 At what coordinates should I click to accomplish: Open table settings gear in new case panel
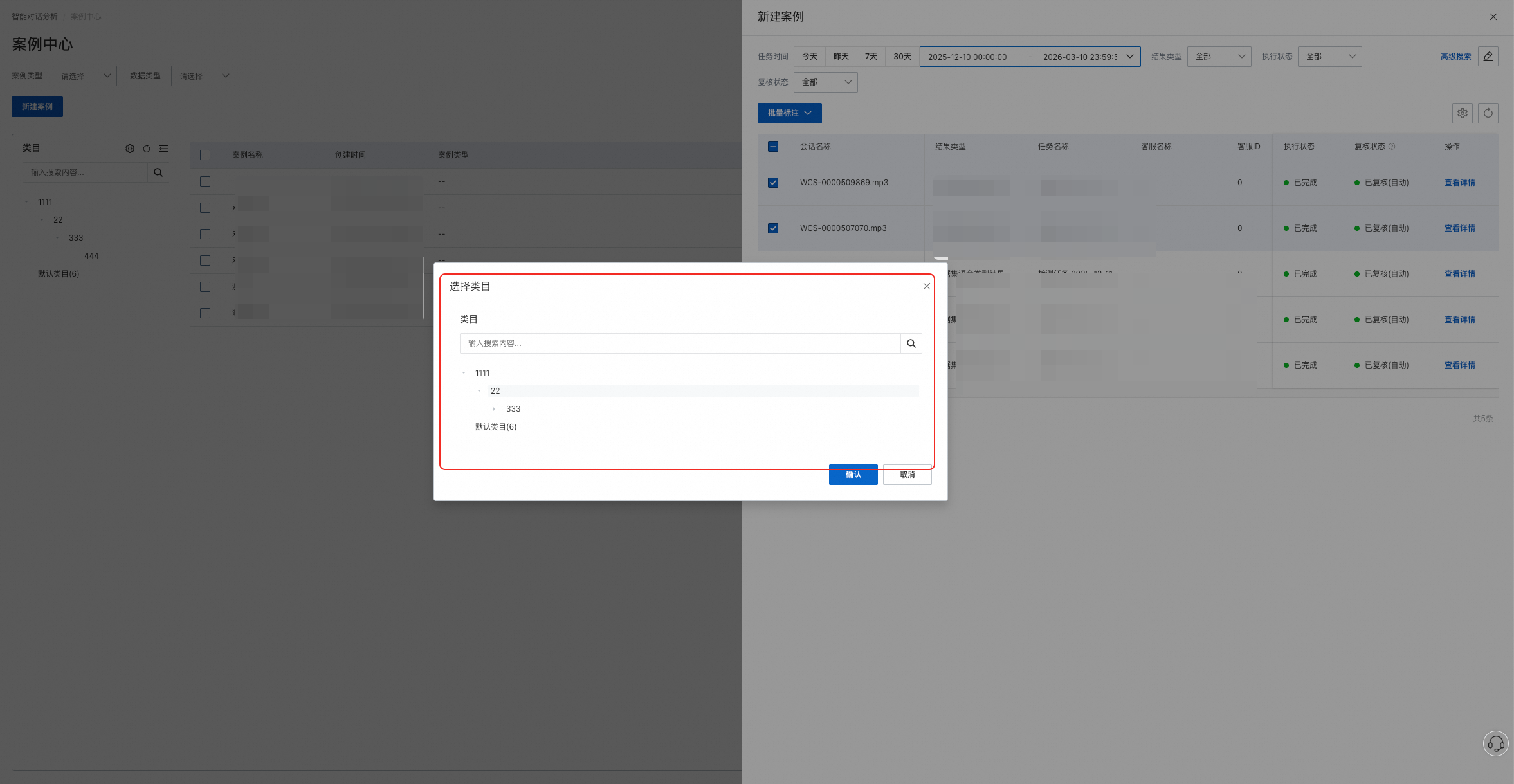point(1462,113)
